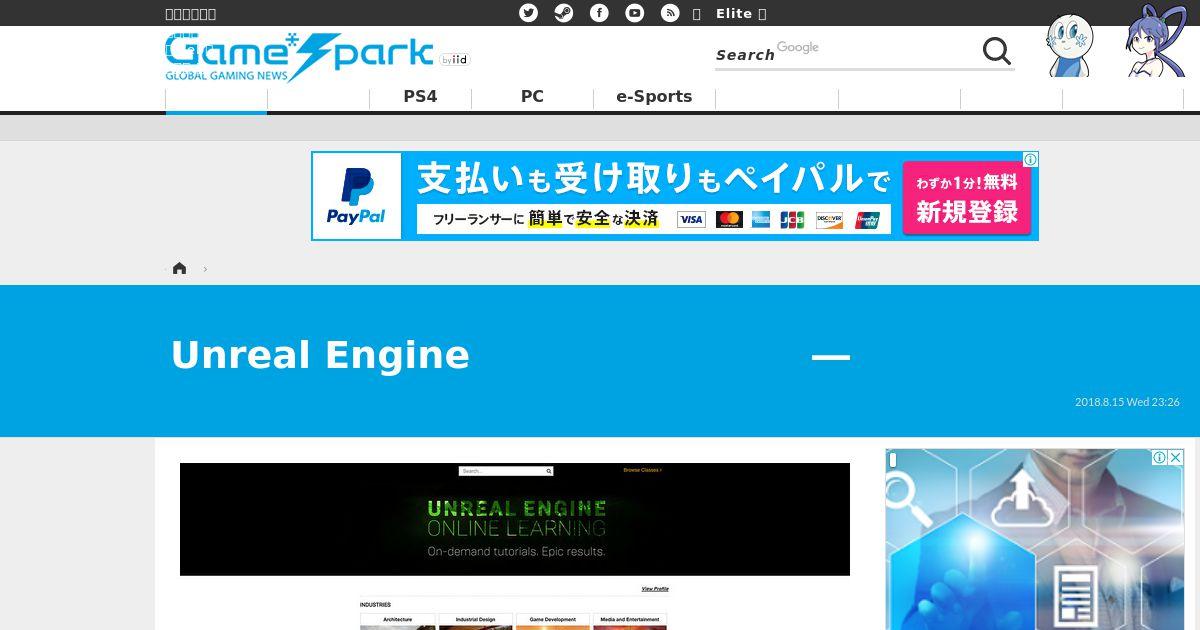Open the PC navigation tab
The image size is (1200, 630).
532,97
